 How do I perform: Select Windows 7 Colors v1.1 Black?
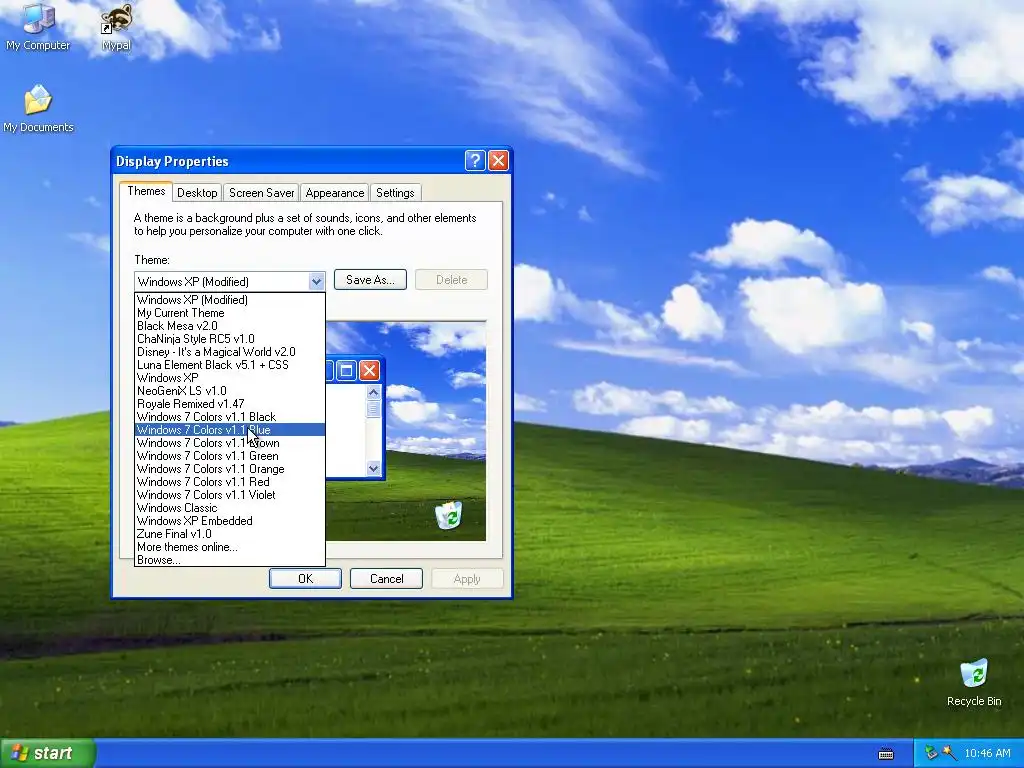(x=229, y=417)
